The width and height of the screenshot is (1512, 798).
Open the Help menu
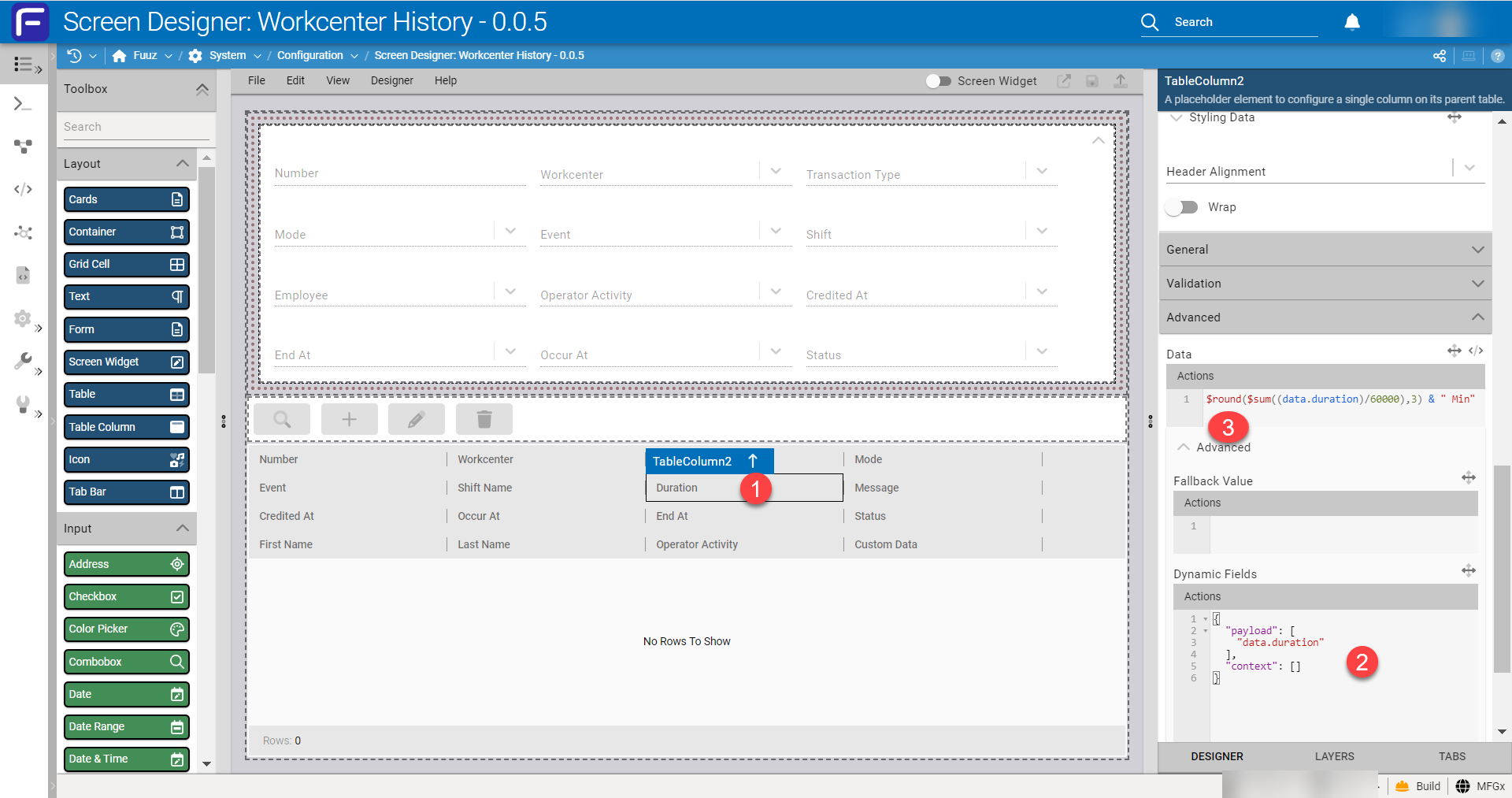coord(446,80)
